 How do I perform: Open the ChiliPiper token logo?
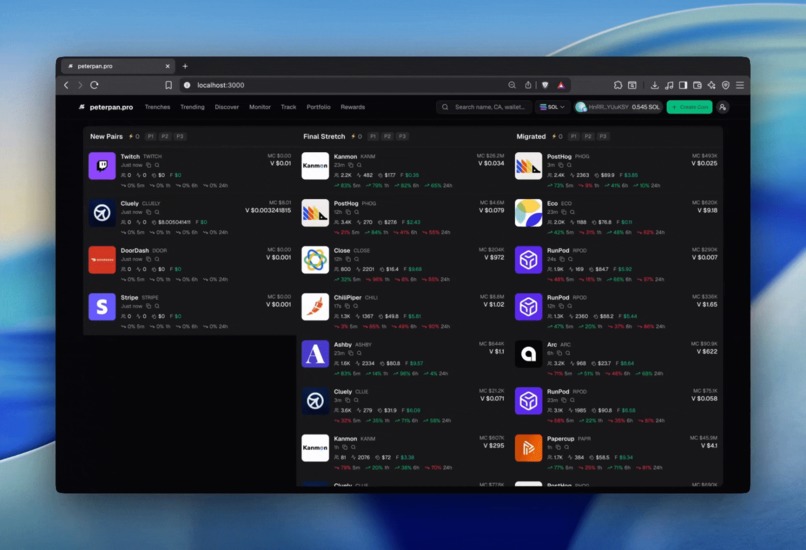pyautogui.click(x=315, y=307)
